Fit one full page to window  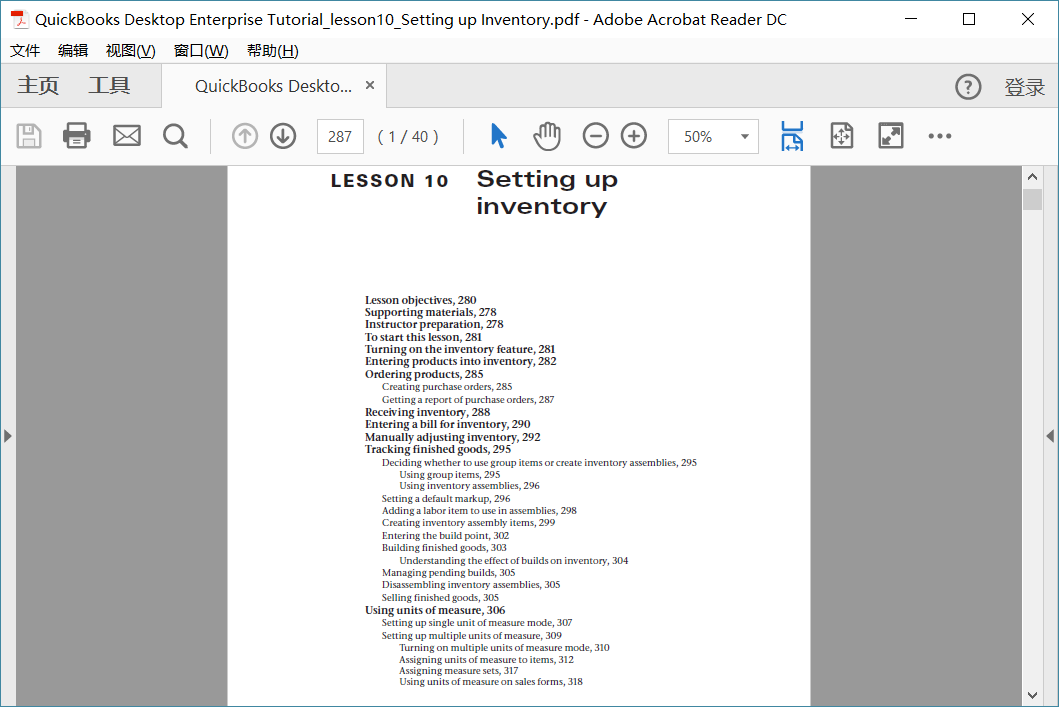[842, 136]
